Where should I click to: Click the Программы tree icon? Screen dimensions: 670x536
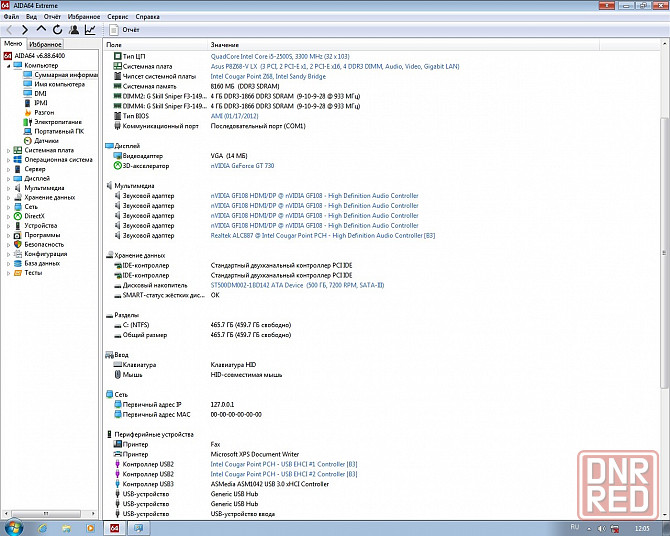[x=18, y=235]
